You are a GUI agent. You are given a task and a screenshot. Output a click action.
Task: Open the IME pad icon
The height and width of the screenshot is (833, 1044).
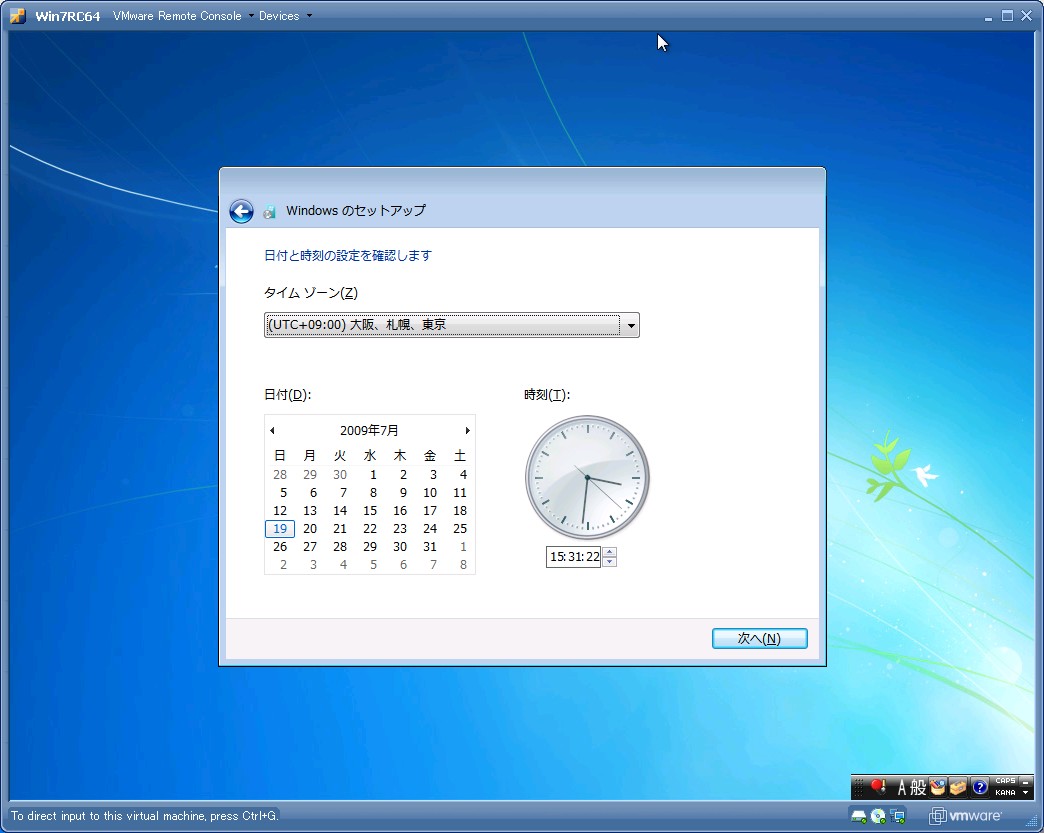938,788
